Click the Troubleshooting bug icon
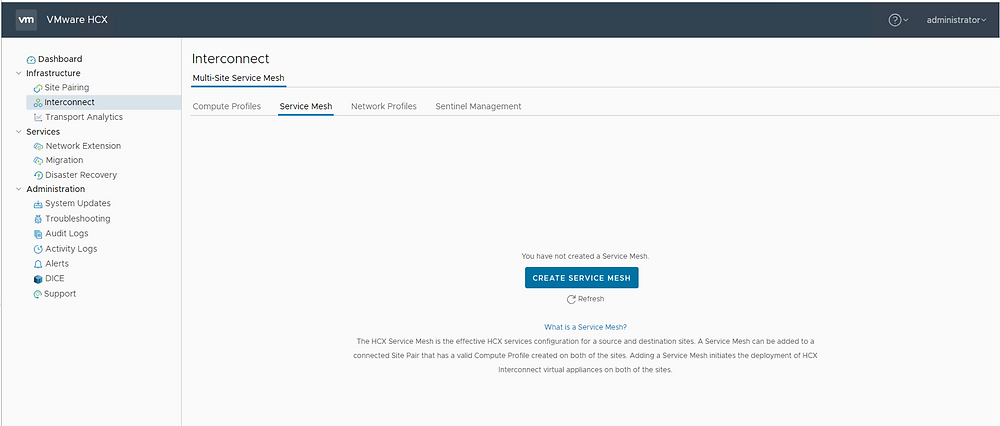 click(38, 219)
